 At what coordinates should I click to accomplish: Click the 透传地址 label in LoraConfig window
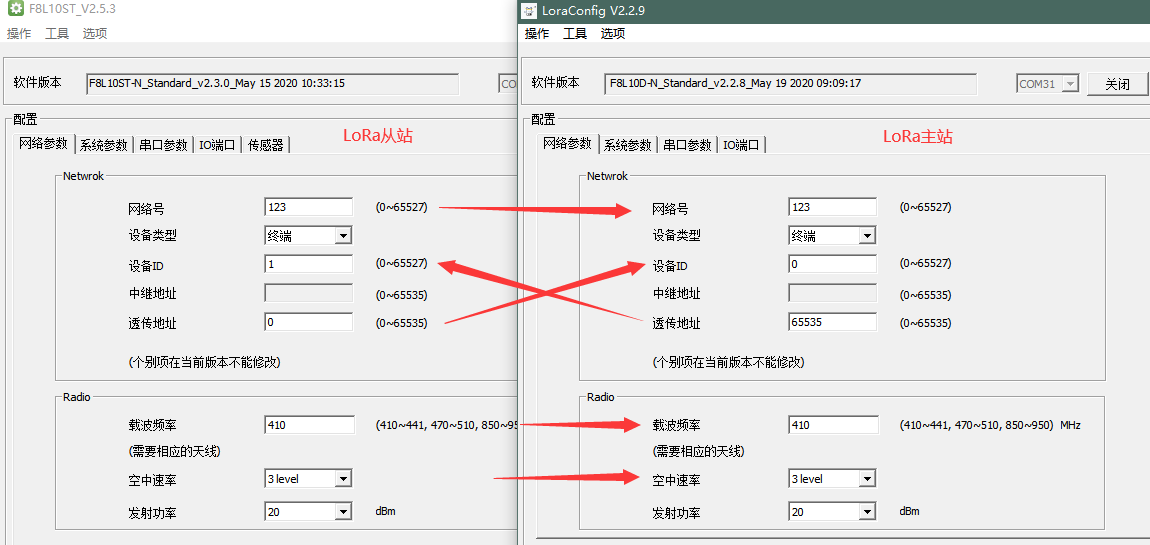676,323
